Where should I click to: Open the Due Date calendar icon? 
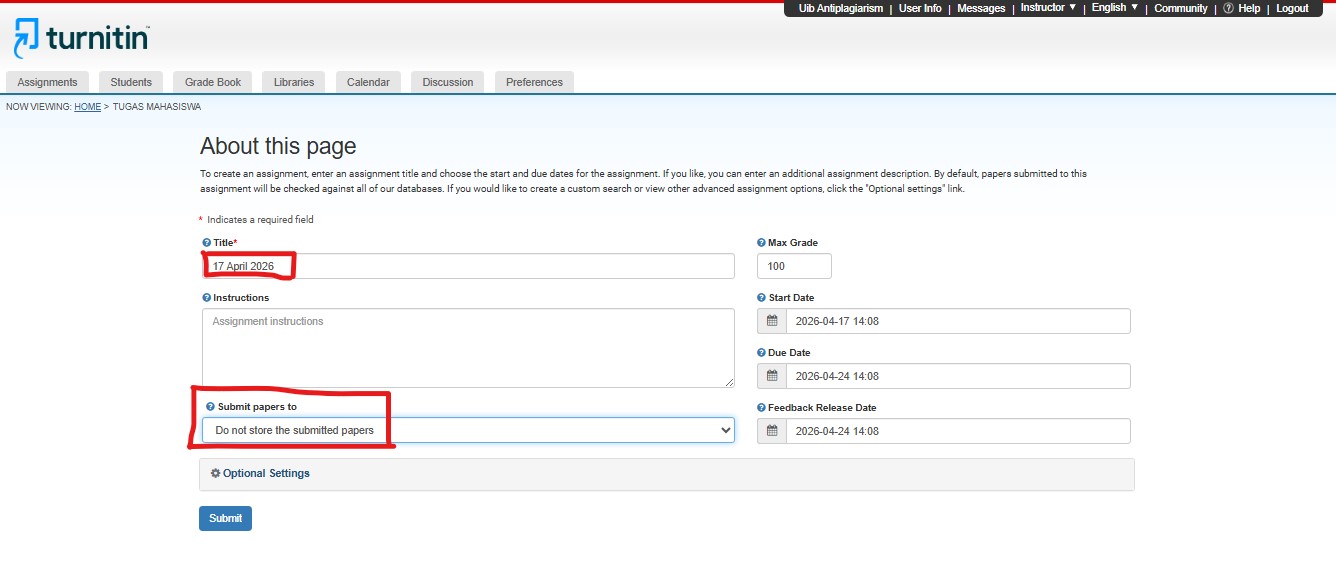coord(772,376)
